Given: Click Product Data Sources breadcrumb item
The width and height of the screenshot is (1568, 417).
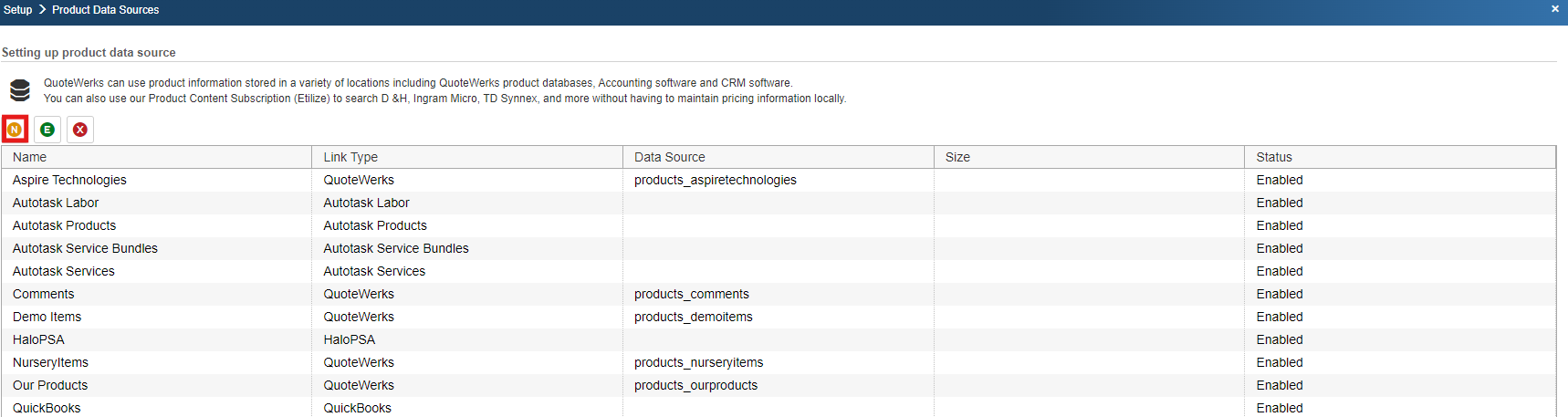Looking at the screenshot, I should [105, 10].
